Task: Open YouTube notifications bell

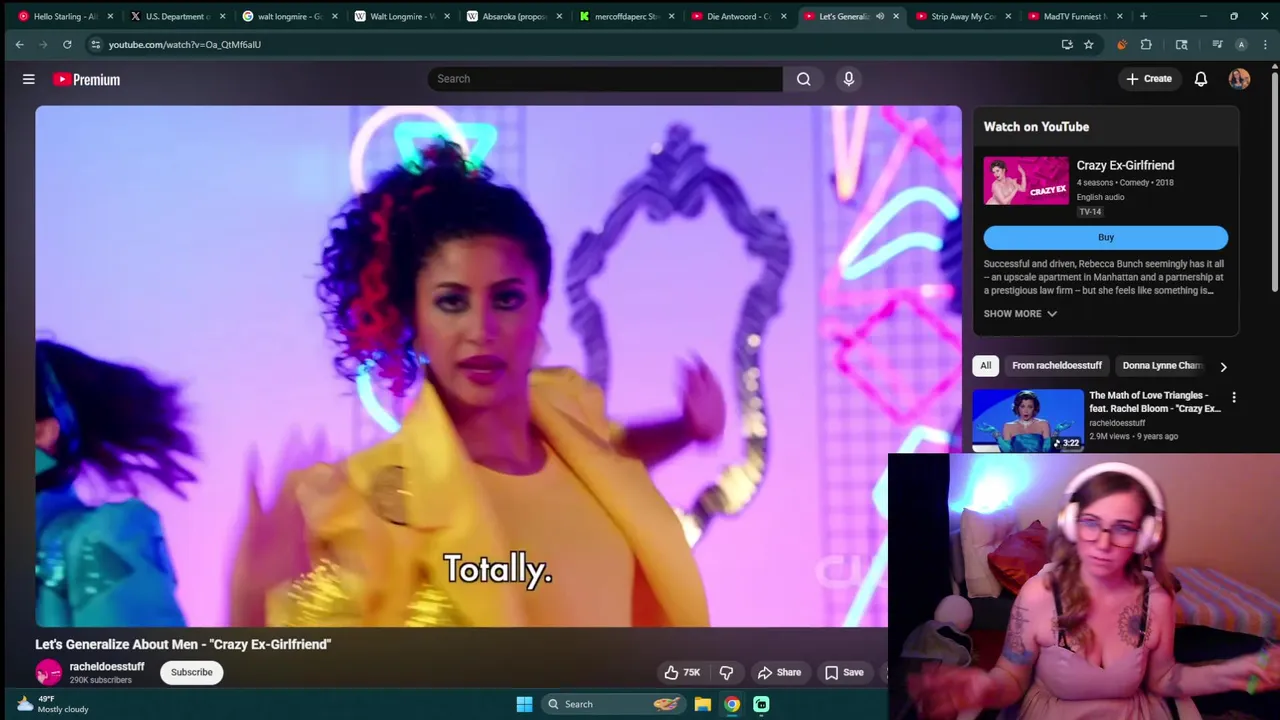Action: (1201, 79)
